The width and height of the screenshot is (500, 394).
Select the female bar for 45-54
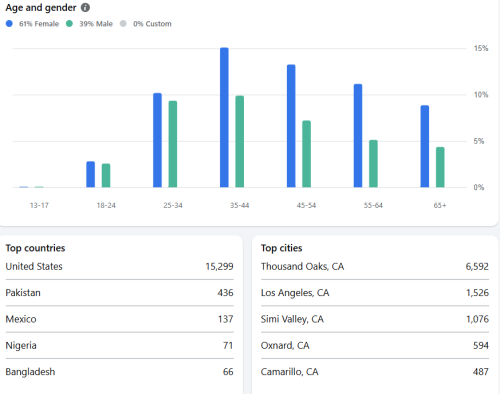tap(291, 126)
